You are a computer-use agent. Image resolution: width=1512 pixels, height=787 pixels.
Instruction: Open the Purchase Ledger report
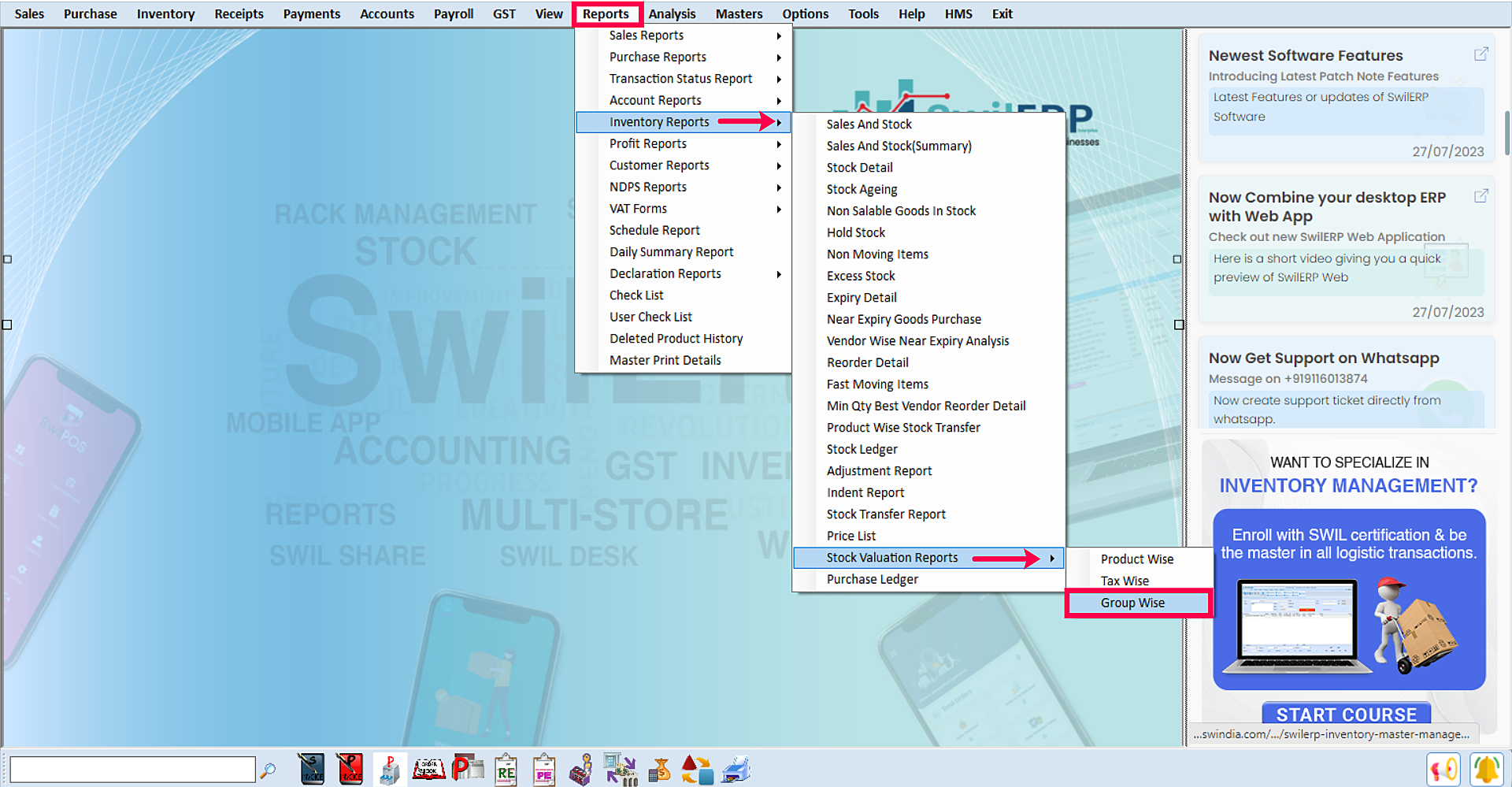(x=928, y=579)
